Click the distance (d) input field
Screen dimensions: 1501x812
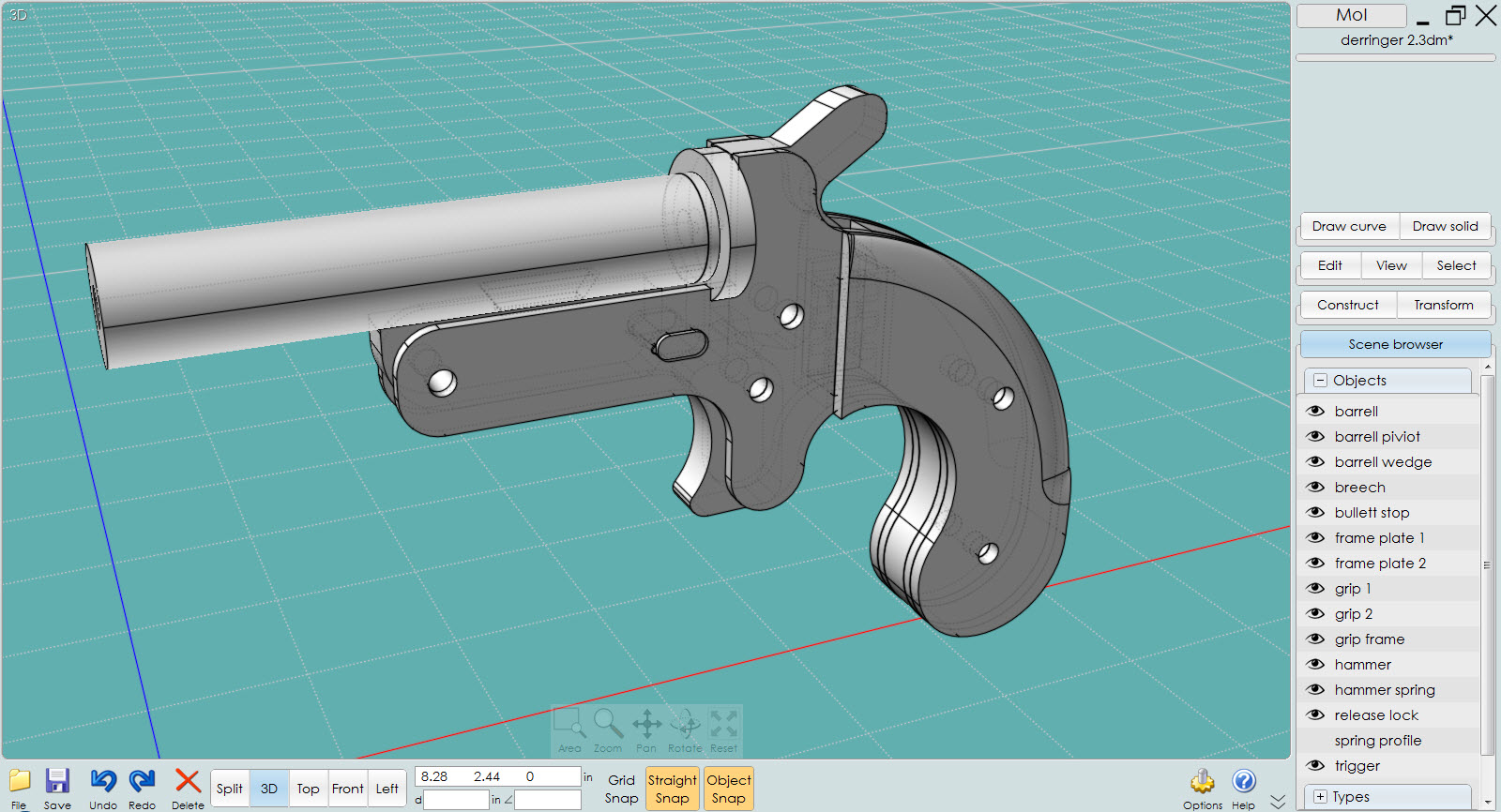(456, 800)
